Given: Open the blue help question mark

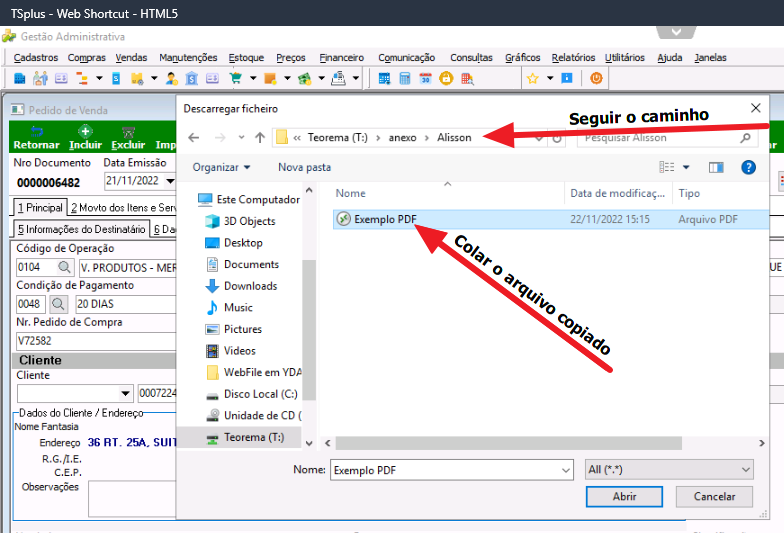Looking at the screenshot, I should [748, 168].
